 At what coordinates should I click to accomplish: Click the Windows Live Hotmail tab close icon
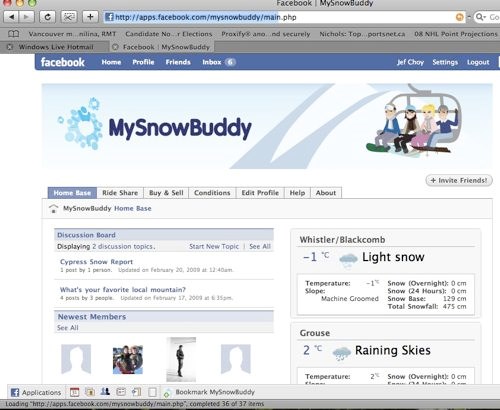[10, 47]
